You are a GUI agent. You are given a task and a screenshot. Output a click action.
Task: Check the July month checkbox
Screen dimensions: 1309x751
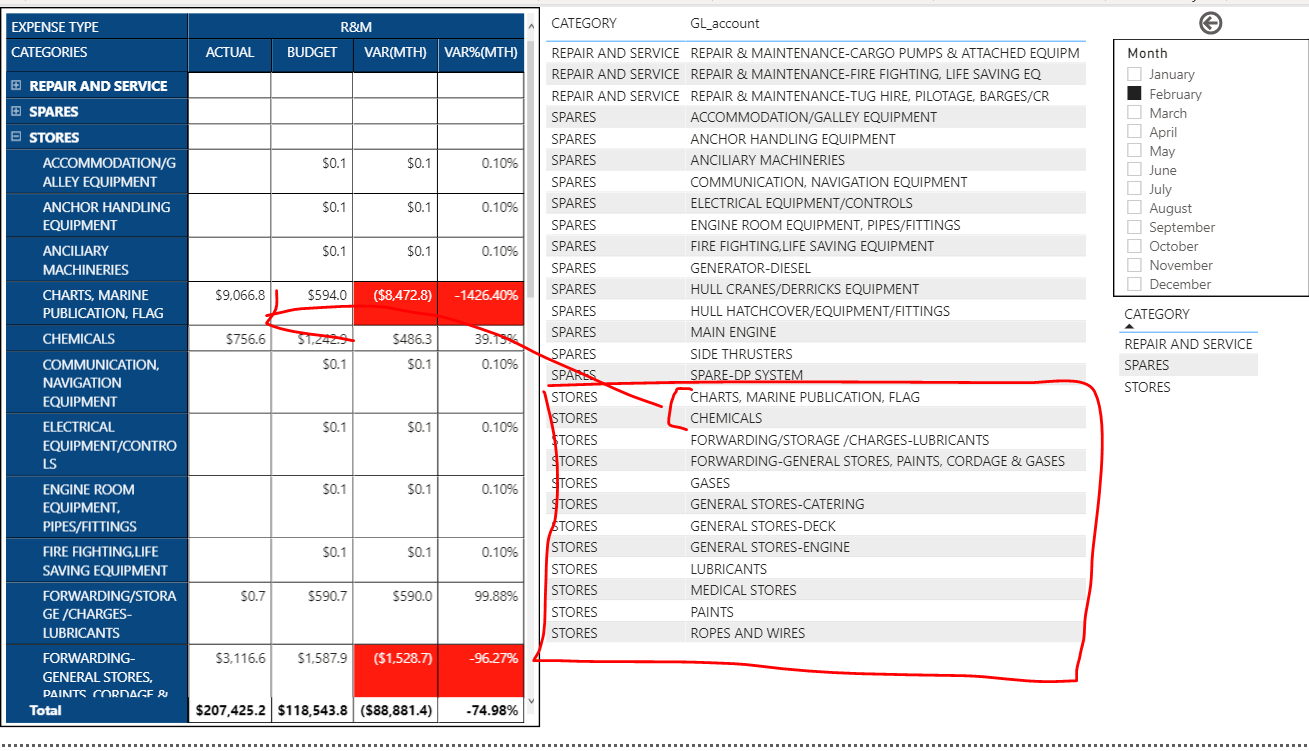coord(1134,189)
